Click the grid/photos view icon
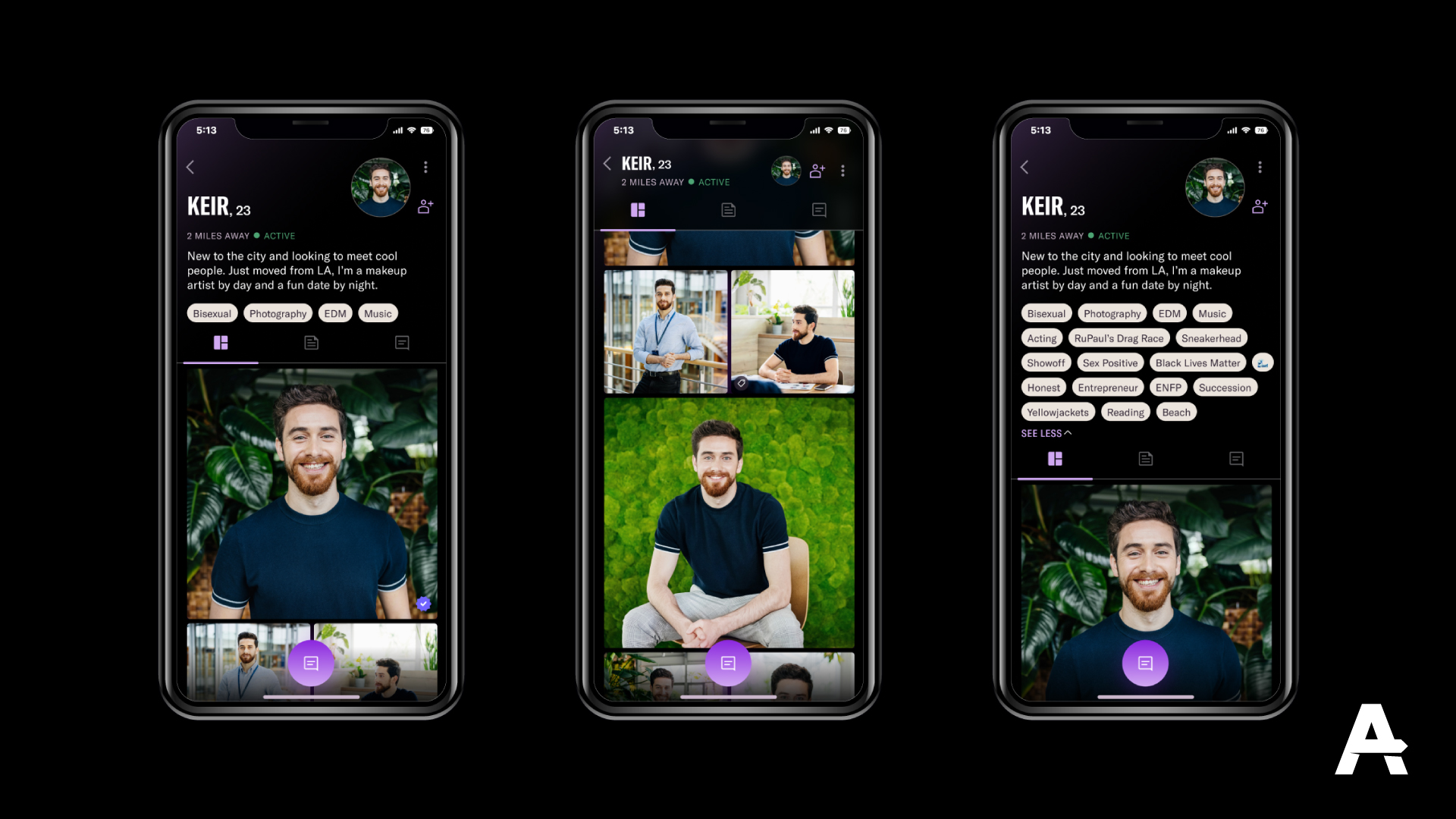 coord(221,343)
